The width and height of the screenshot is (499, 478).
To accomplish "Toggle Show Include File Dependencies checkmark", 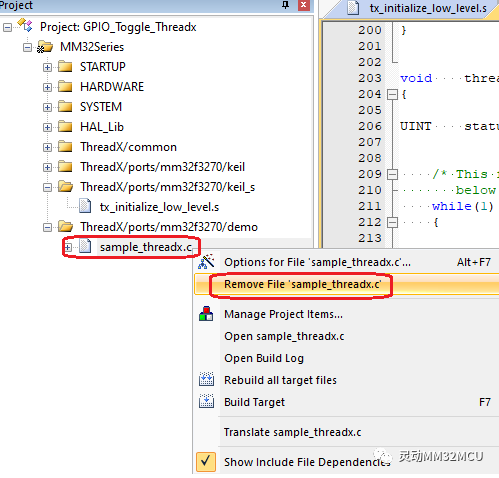I will (206, 461).
